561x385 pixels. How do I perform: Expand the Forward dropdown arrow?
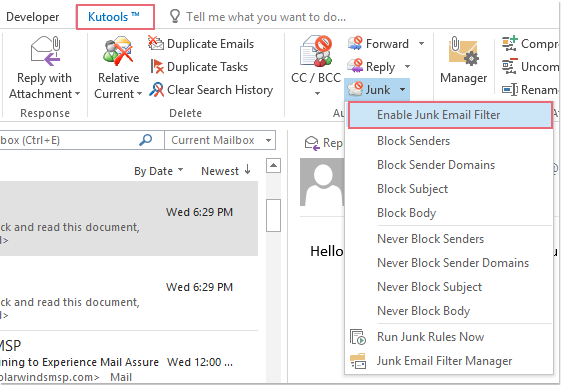pos(421,44)
